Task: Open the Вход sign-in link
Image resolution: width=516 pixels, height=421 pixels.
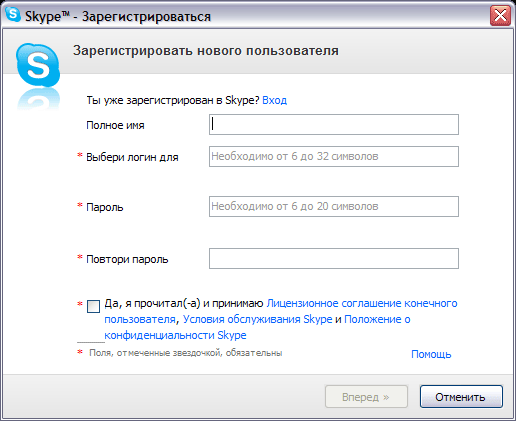Action: (x=274, y=100)
